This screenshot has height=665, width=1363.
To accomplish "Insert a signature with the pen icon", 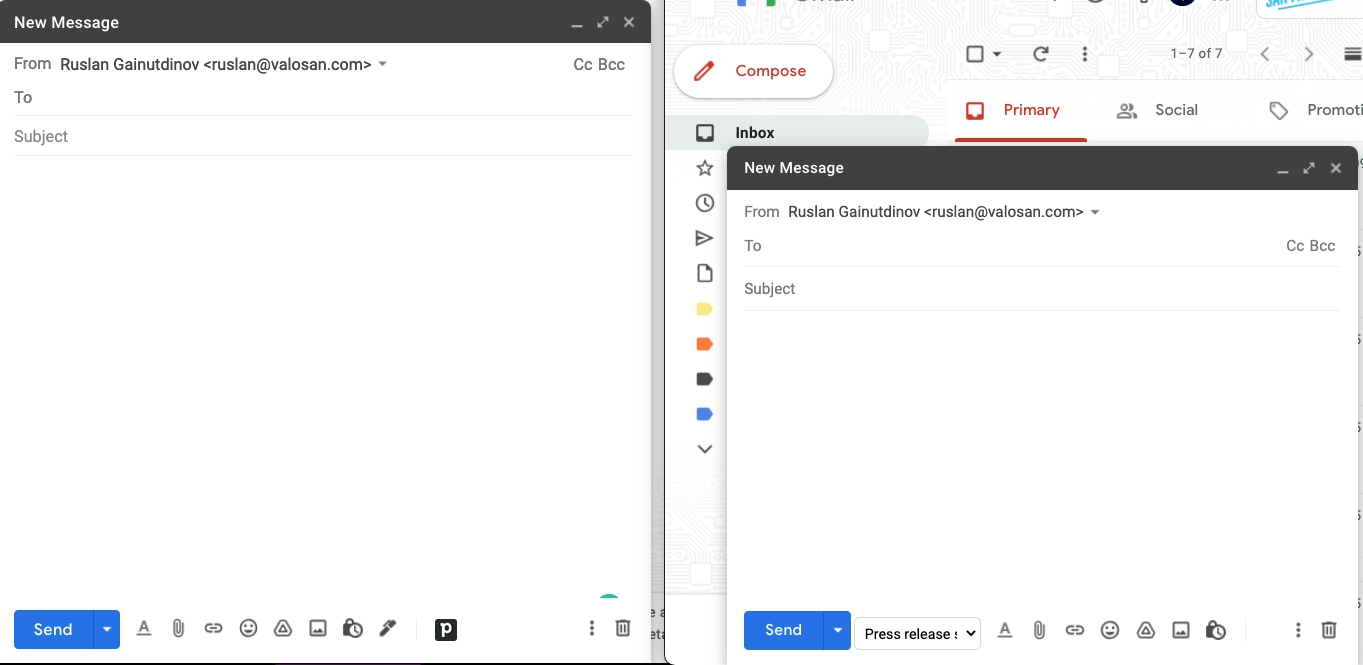I will point(387,628).
